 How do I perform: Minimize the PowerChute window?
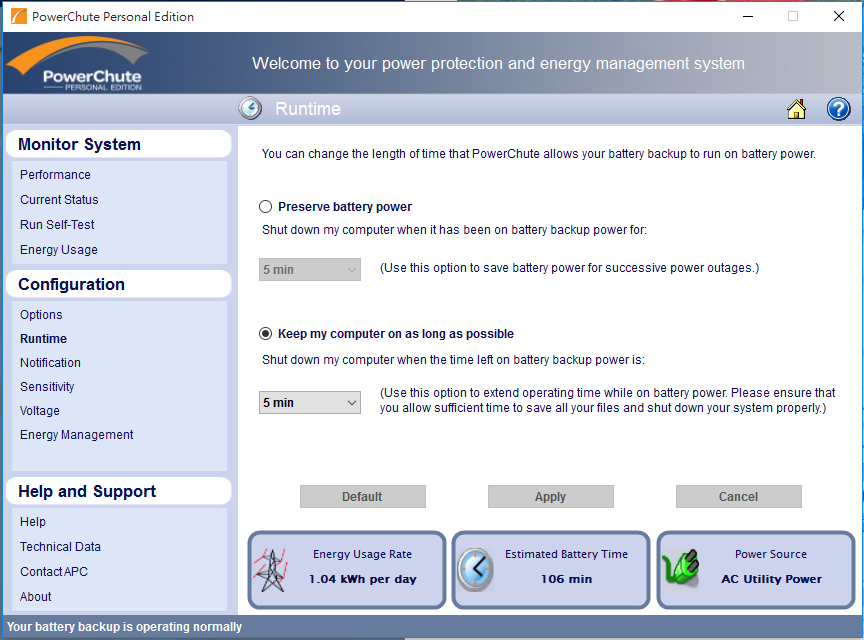click(x=748, y=16)
